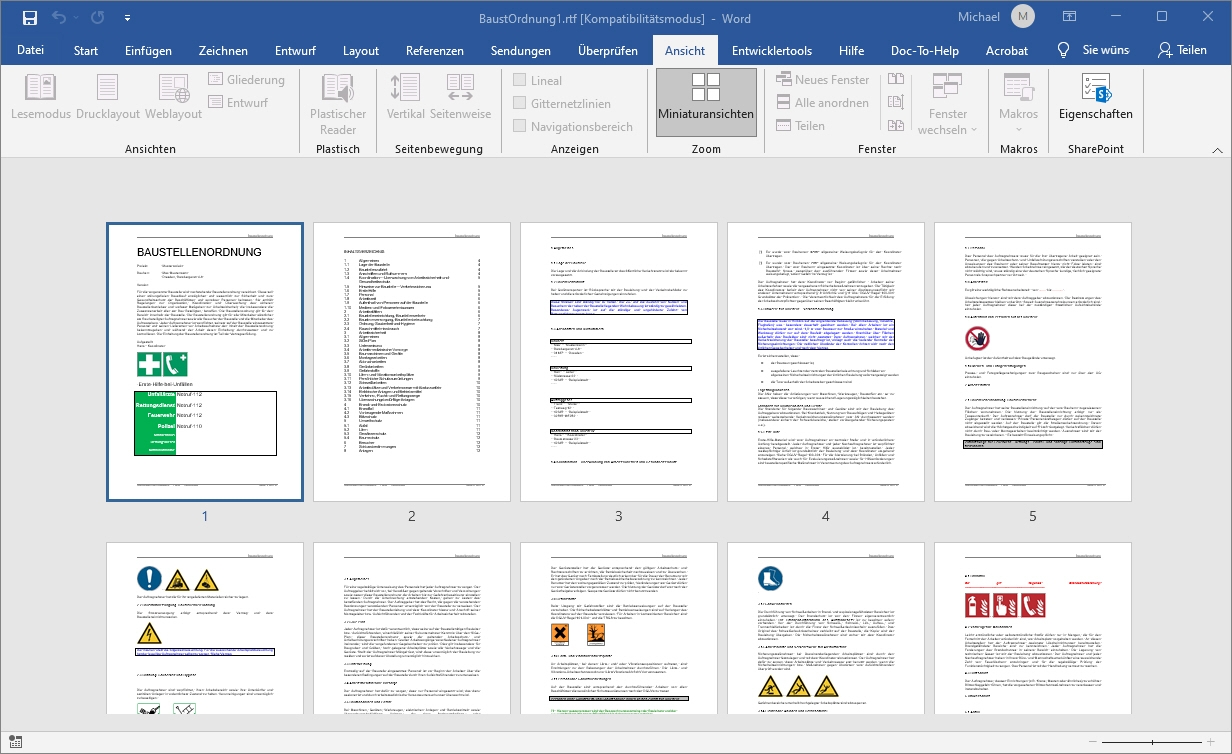Screen dimensions: 1232x754
Task: Select the second-row thumbnail with fire extinguisher signs
Action: pos(1033,629)
